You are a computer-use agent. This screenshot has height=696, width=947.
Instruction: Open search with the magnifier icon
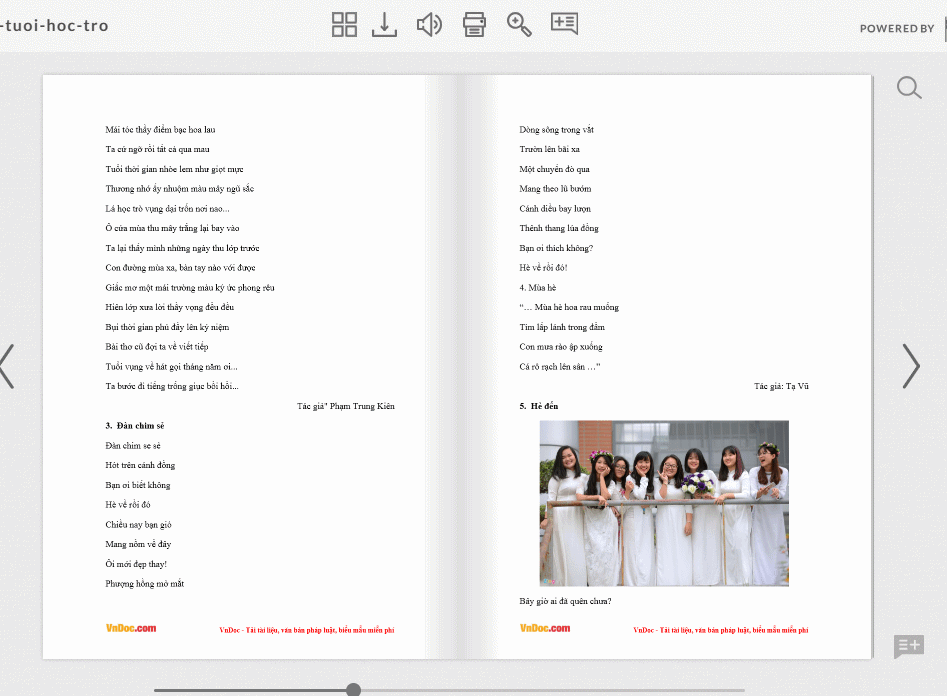pos(909,88)
